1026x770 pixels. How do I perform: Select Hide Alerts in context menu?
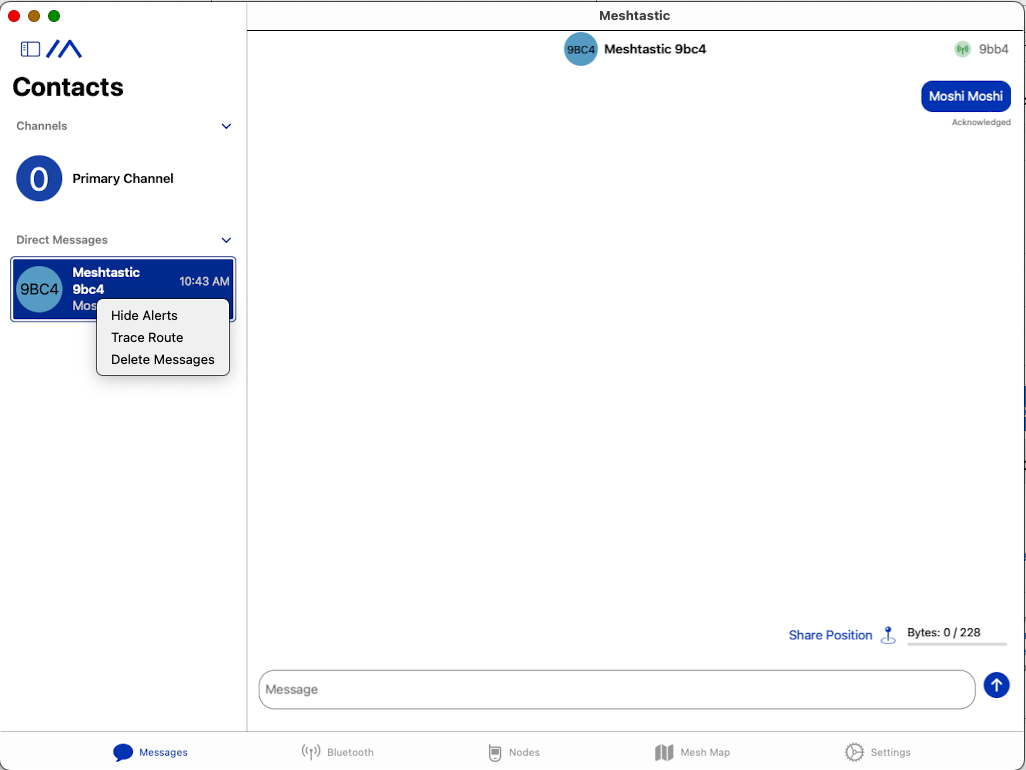[x=144, y=315]
